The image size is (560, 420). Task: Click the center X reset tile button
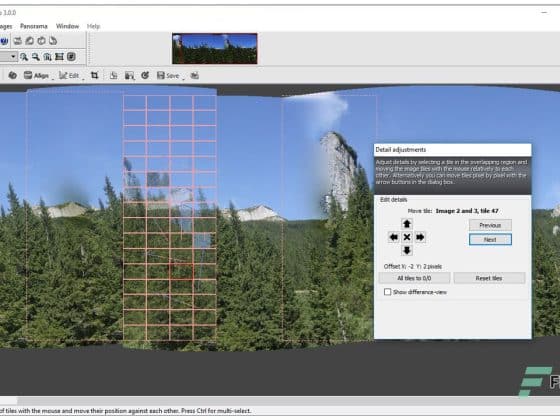pos(407,237)
